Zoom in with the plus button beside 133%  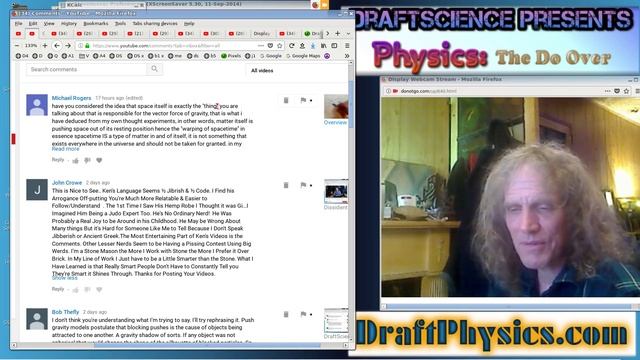pos(45,46)
